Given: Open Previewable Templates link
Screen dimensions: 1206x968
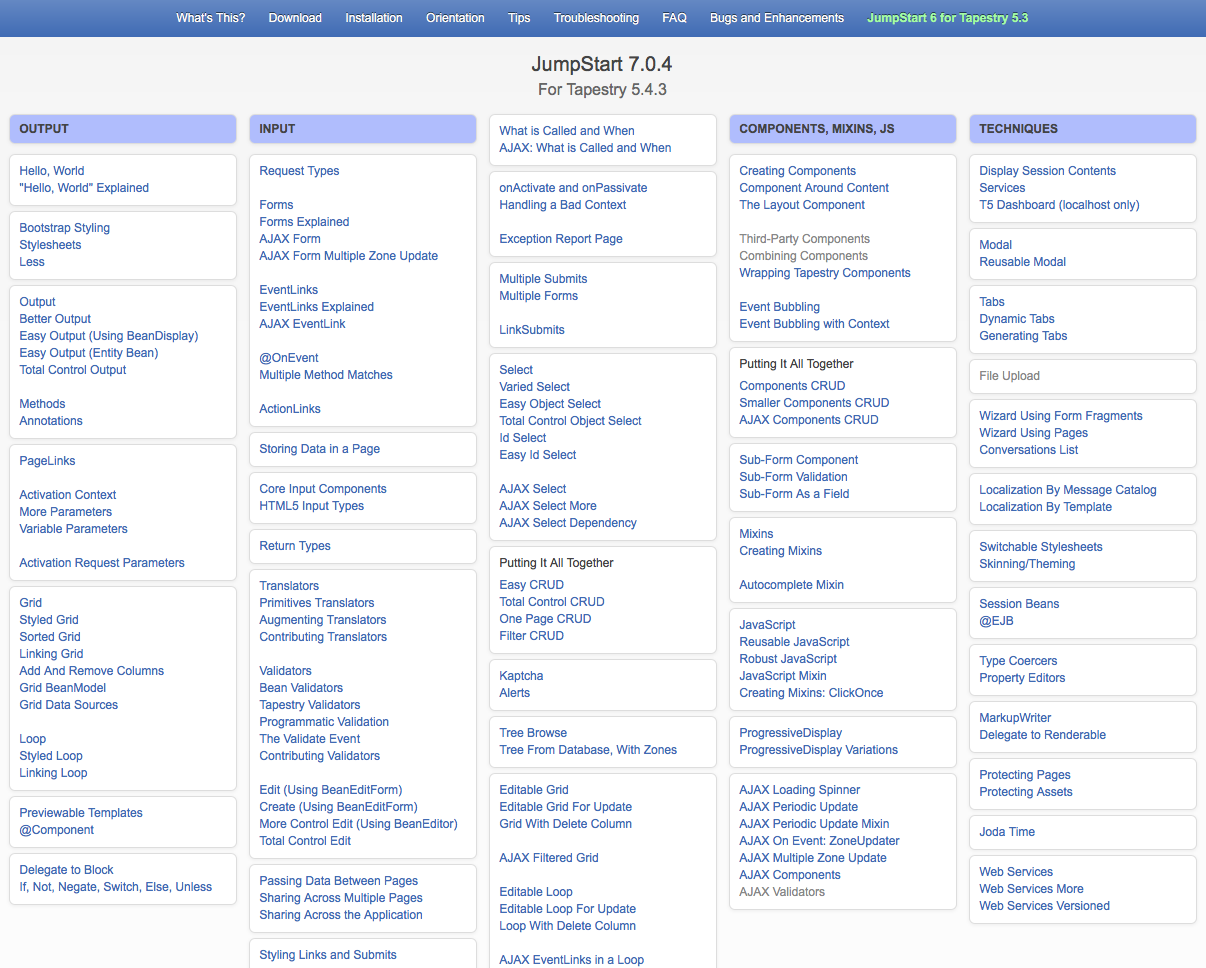Looking at the screenshot, I should [x=81, y=813].
